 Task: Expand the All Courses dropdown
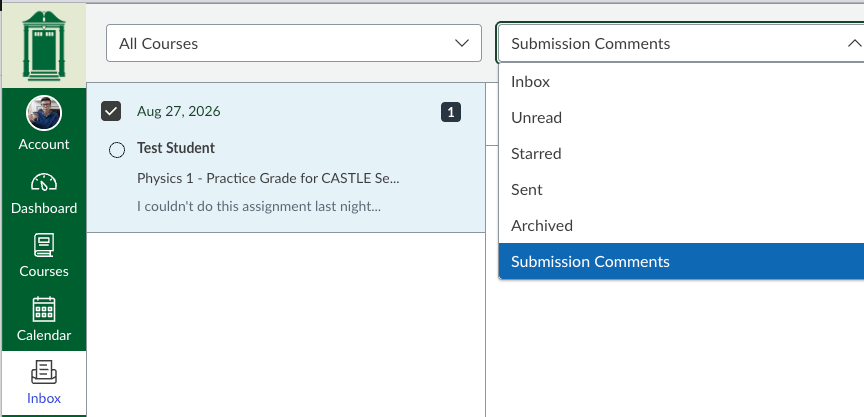[294, 43]
